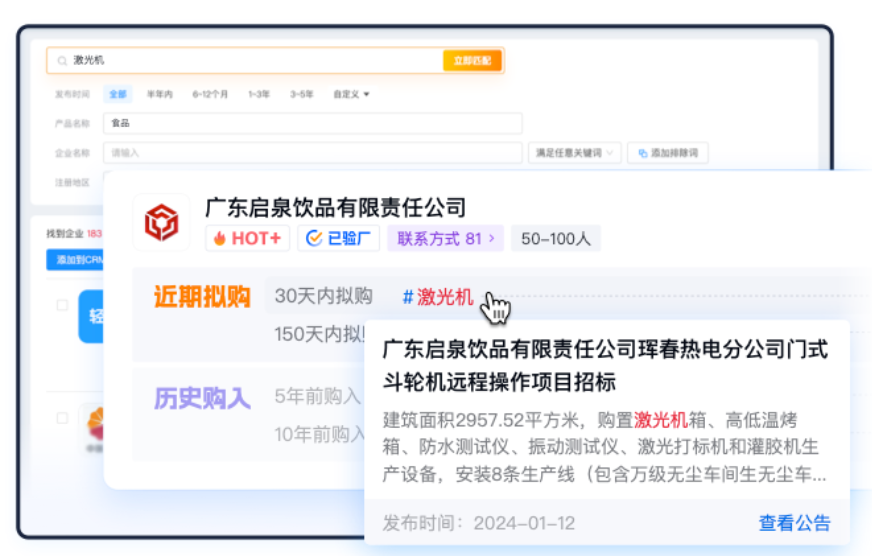Open the 自定义 time range dropdown

click(351, 94)
